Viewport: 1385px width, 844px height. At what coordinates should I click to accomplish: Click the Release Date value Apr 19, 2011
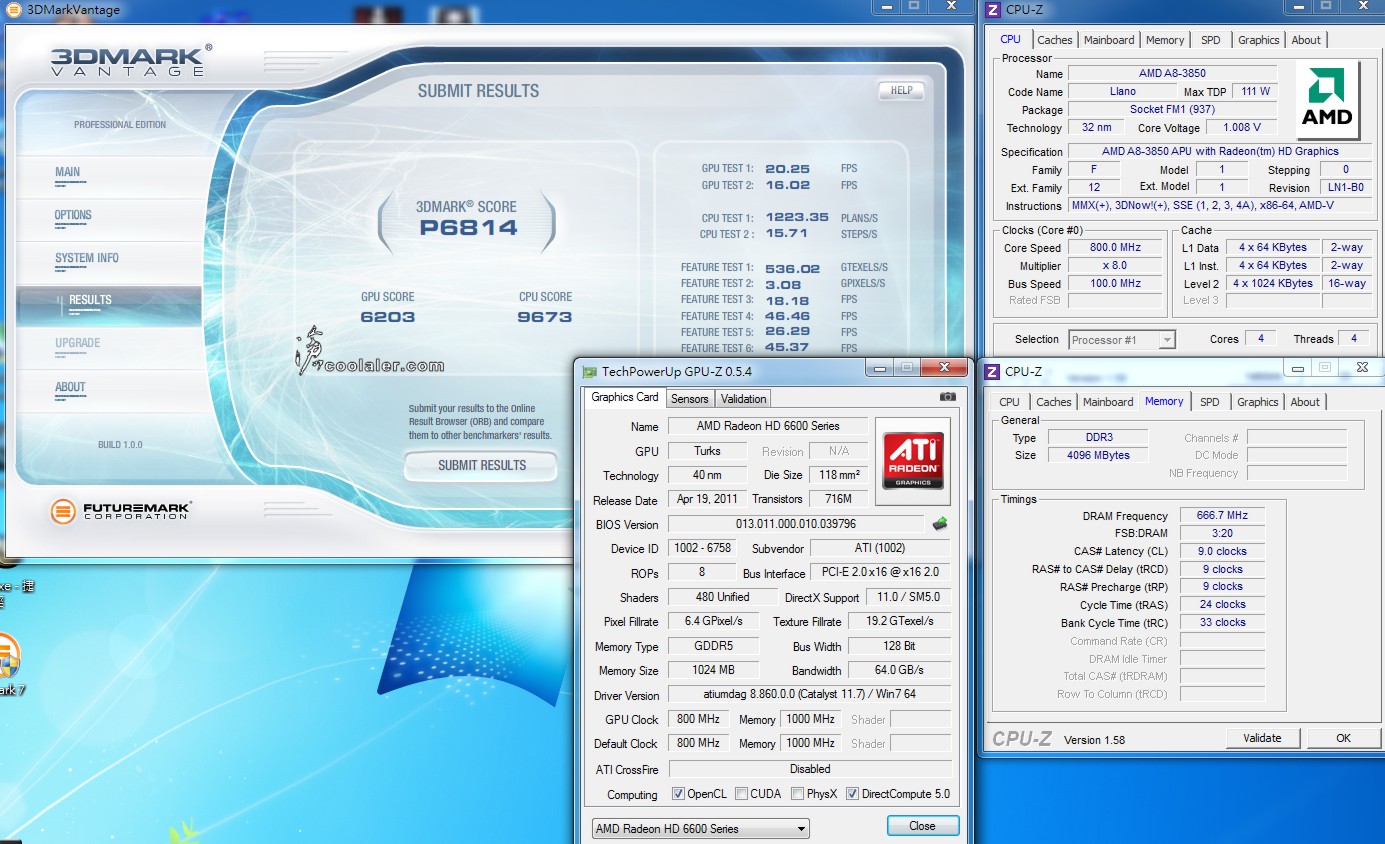(x=708, y=499)
